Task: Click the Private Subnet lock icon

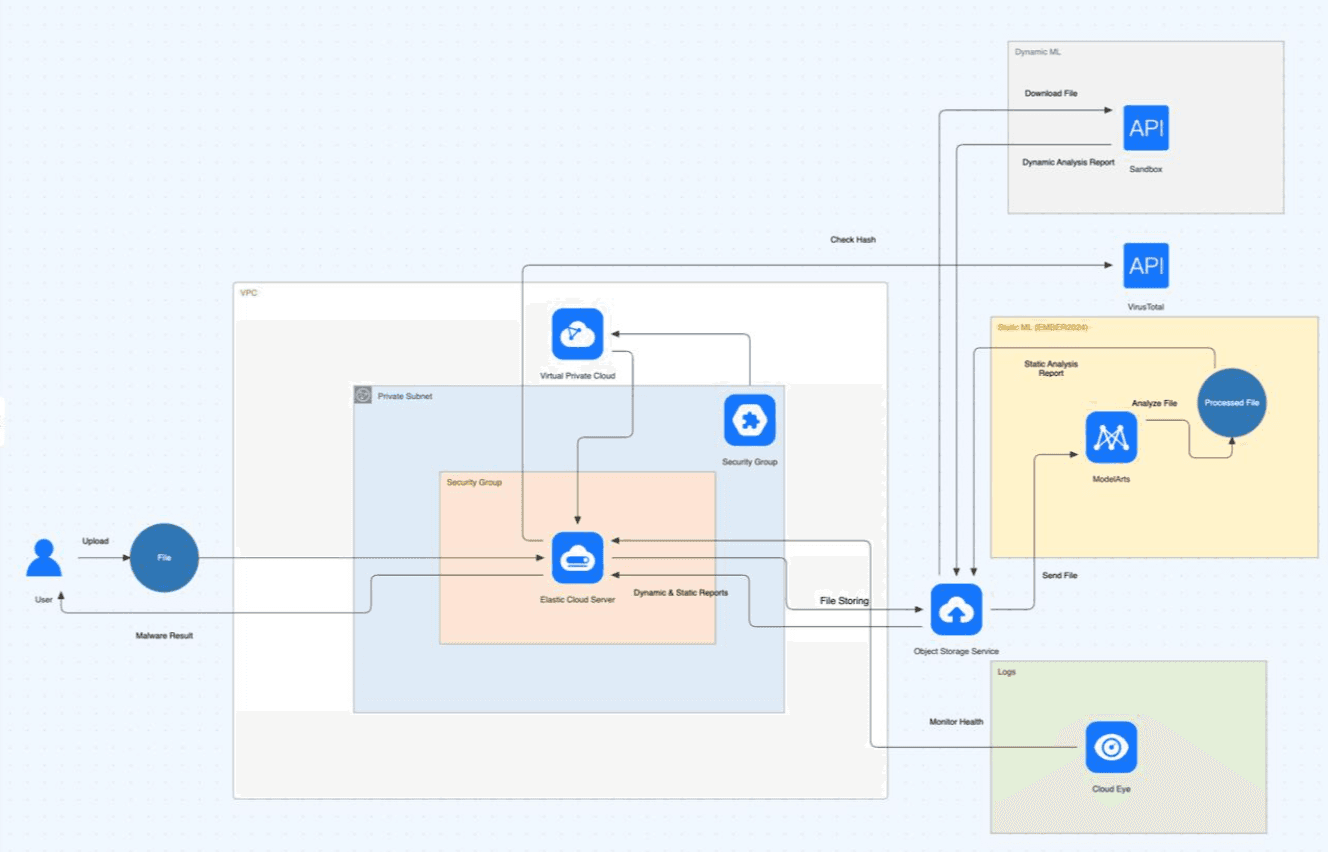Action: 363,395
